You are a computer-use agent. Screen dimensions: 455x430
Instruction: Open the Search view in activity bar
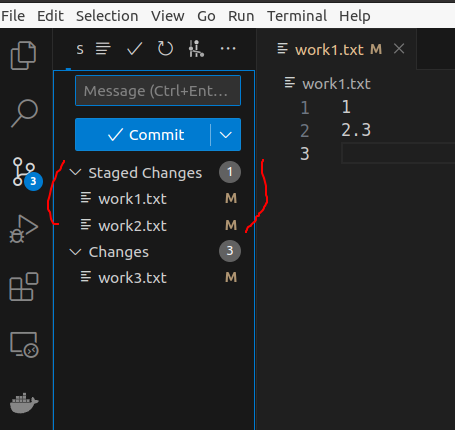[25, 113]
